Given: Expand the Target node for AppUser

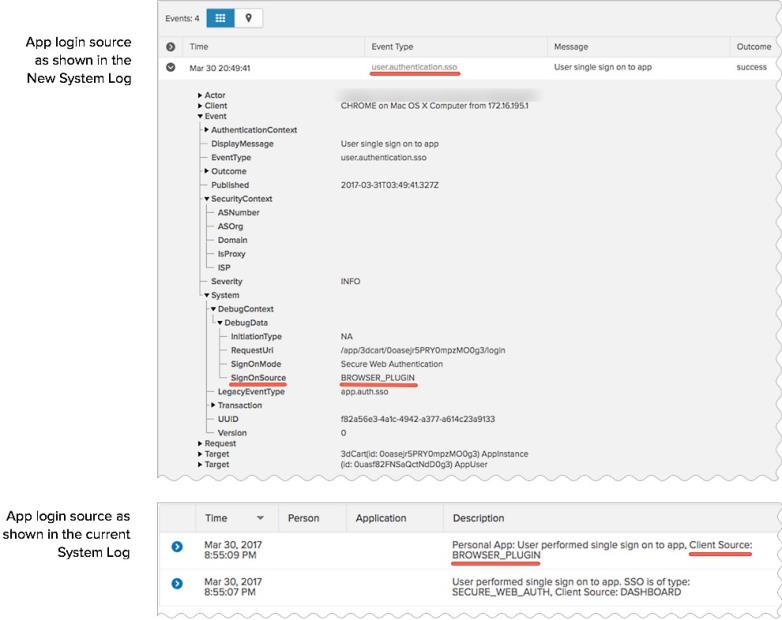Looking at the screenshot, I should coord(200,464).
